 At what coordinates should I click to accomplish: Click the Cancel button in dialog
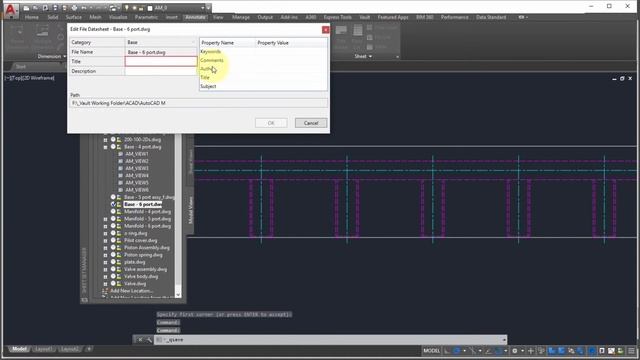(311, 123)
